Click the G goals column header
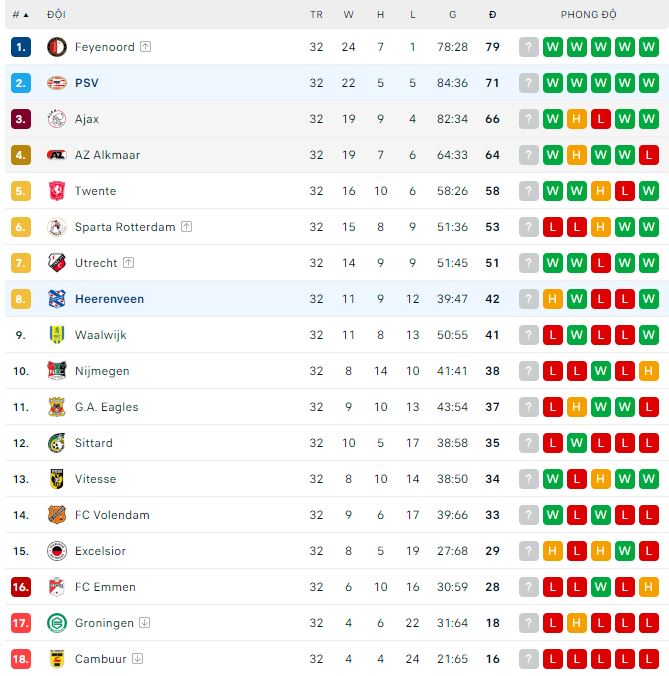The width and height of the screenshot is (669, 676). tap(453, 15)
